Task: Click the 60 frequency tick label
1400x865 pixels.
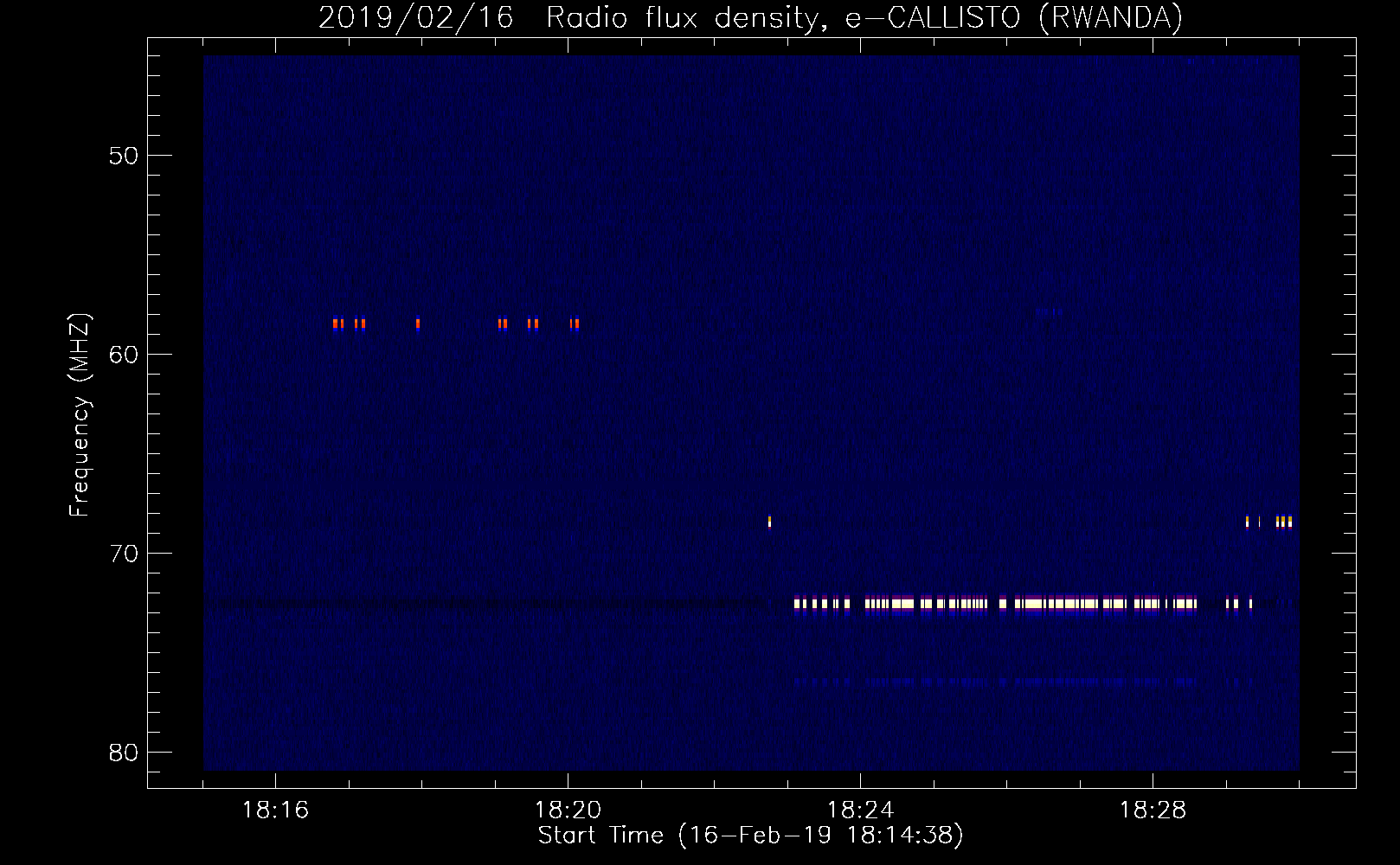Action: coord(124,355)
